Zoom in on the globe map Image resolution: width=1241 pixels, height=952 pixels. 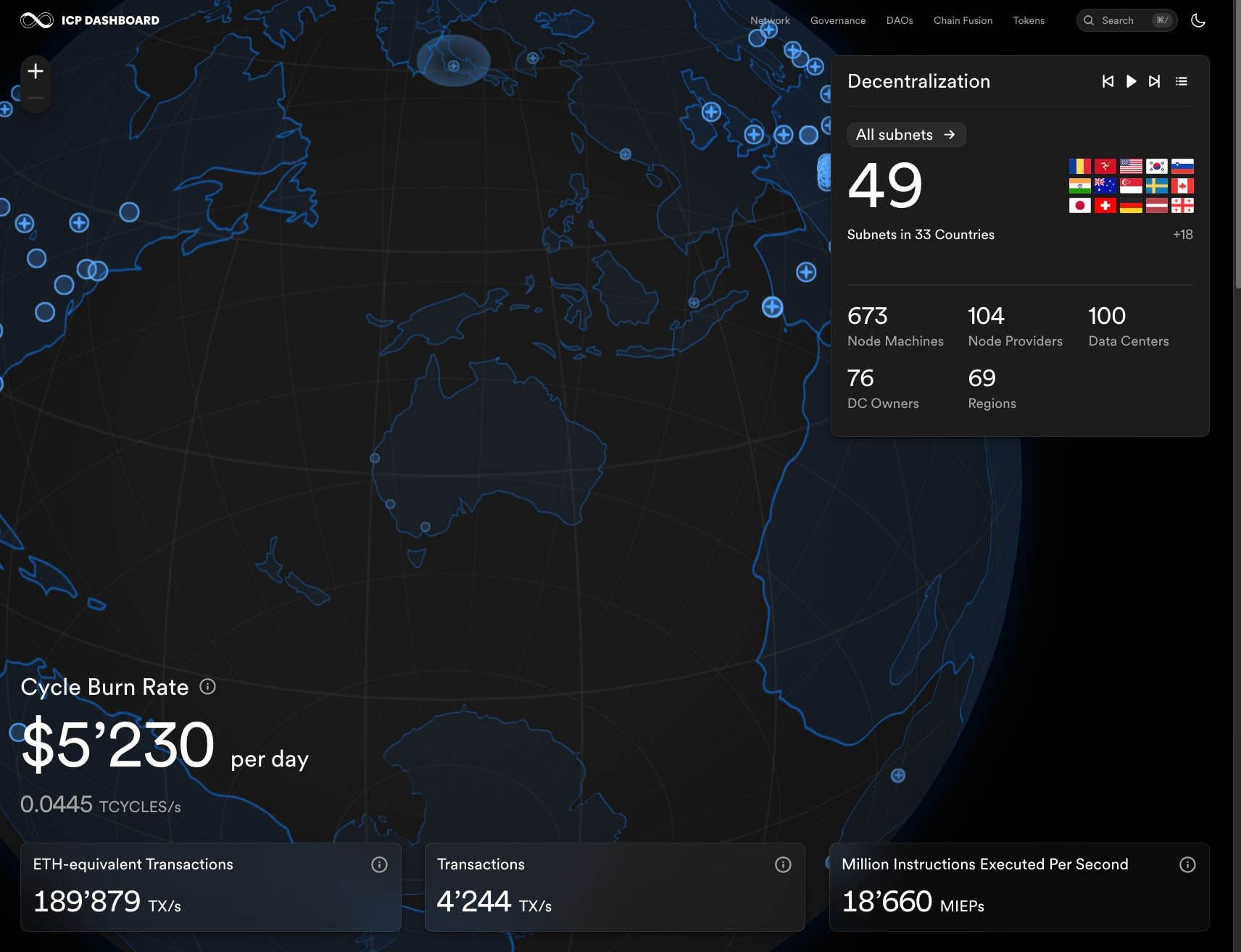tap(36, 71)
